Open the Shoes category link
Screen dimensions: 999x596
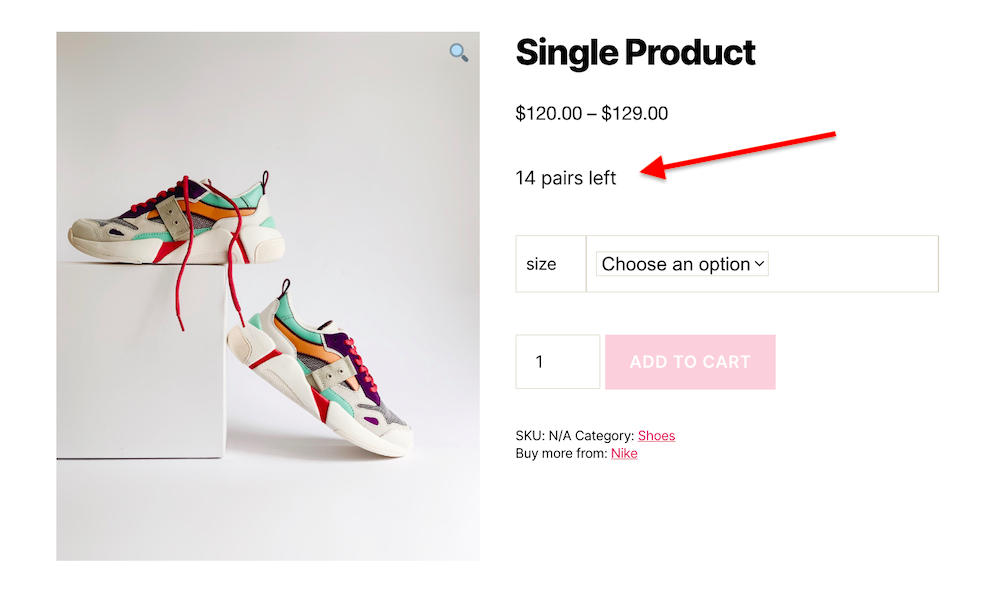coord(656,436)
